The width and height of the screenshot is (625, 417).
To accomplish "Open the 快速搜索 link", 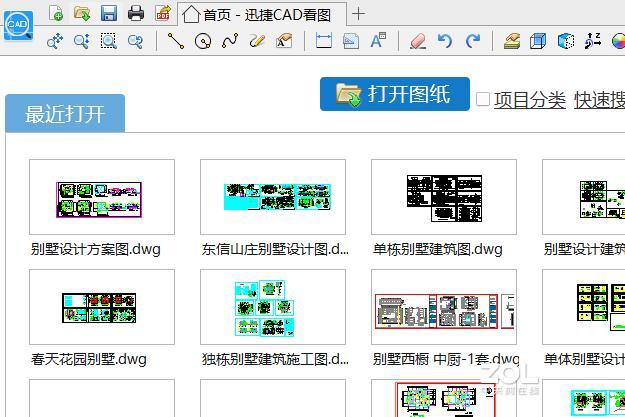I will (x=599, y=100).
